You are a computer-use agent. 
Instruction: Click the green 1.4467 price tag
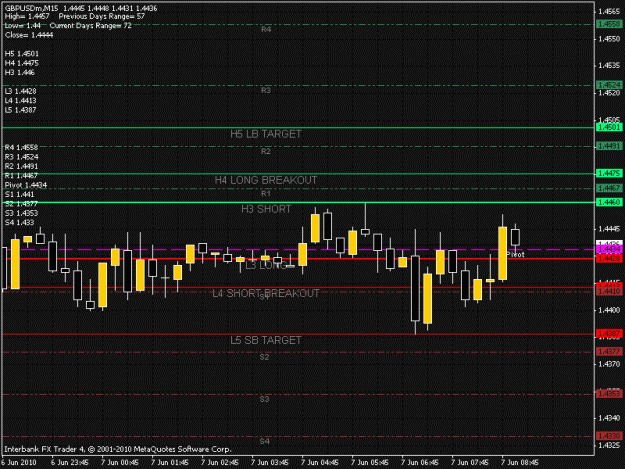click(x=609, y=188)
